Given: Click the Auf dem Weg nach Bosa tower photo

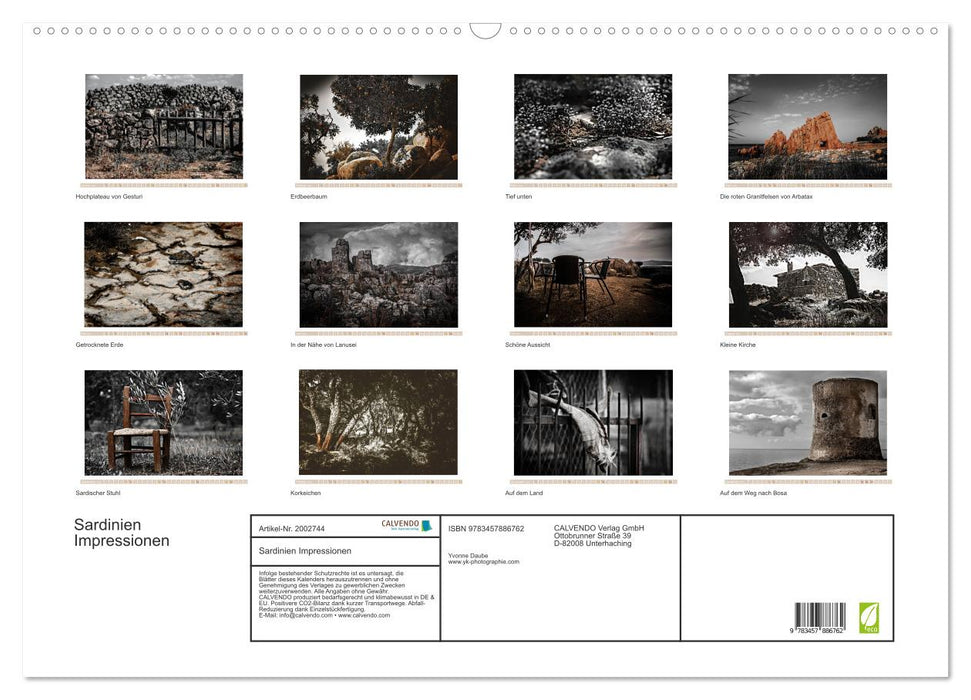Looking at the screenshot, I should pyautogui.click(x=807, y=423).
